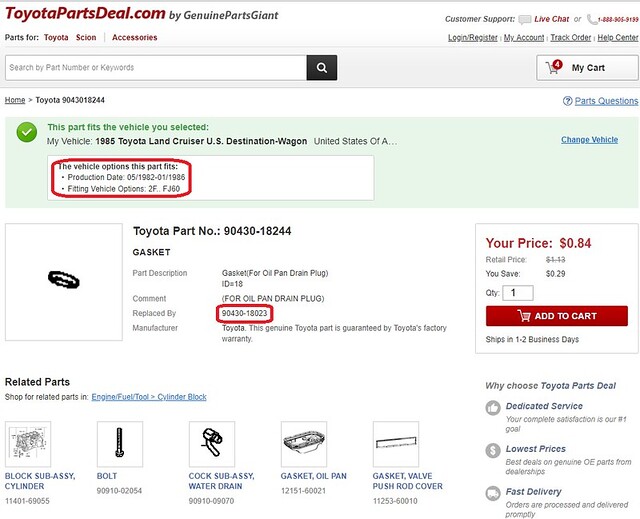Focus the part number search field
The width and height of the screenshot is (640, 519).
[x=156, y=68]
